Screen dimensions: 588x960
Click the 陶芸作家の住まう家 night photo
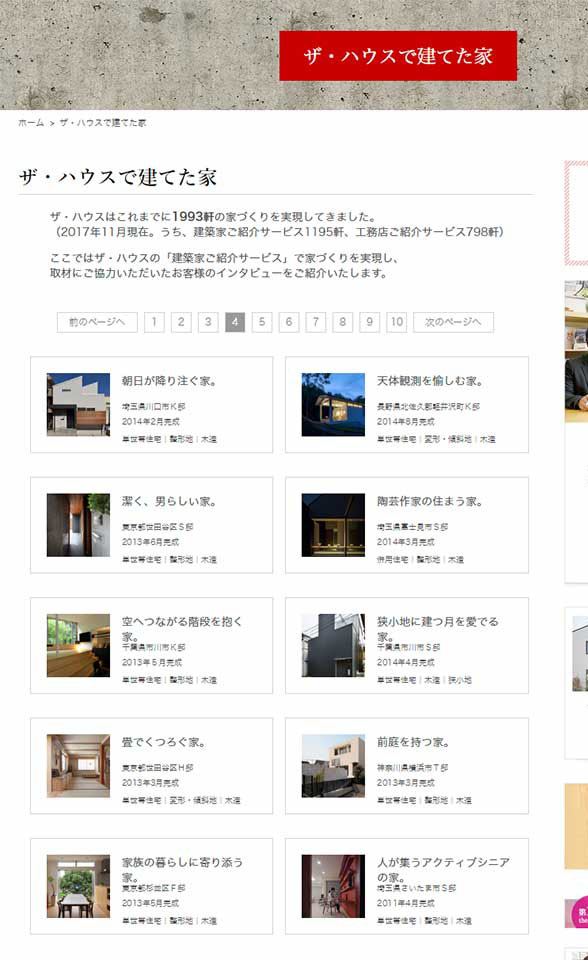coord(333,525)
